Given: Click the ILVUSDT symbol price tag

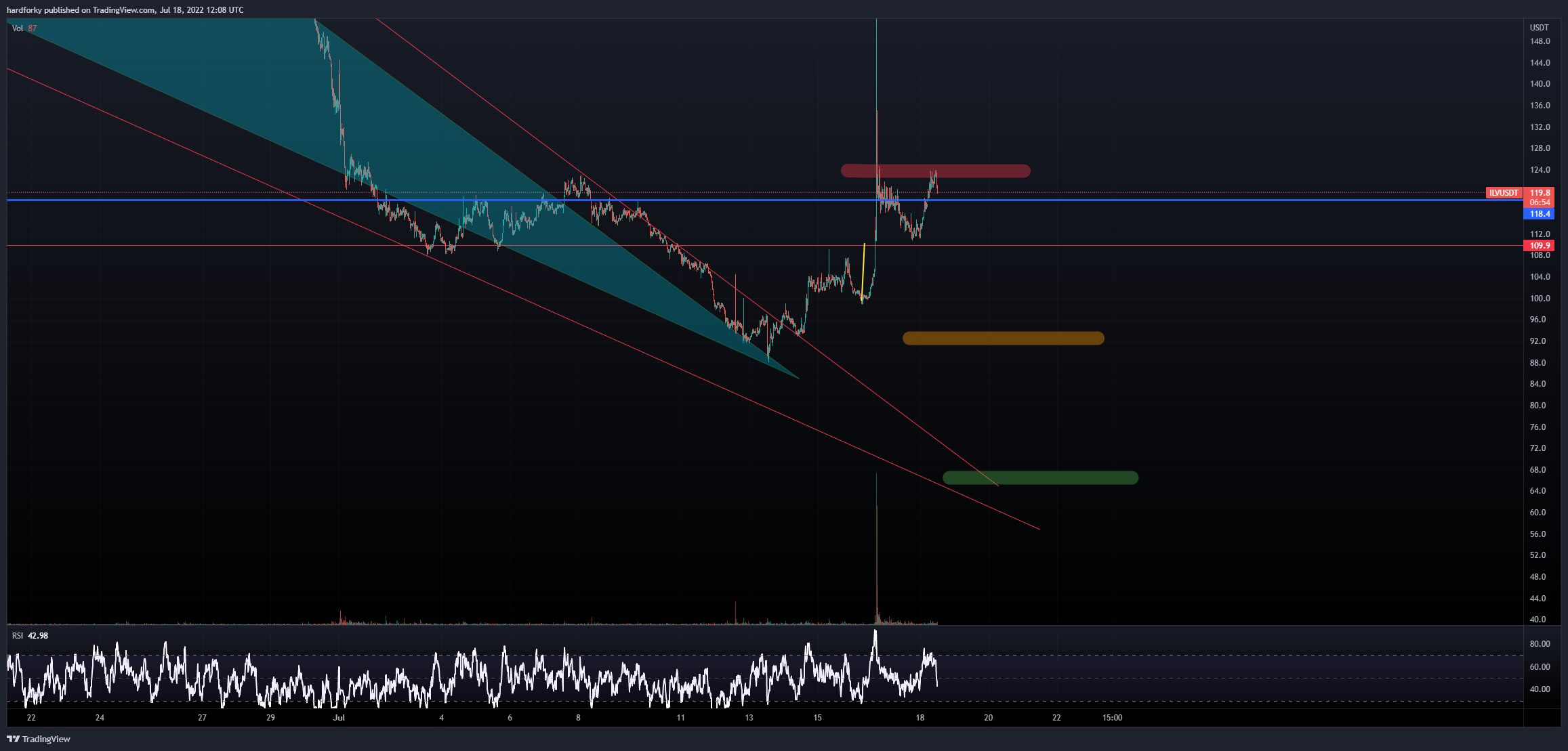Looking at the screenshot, I should (x=1504, y=193).
